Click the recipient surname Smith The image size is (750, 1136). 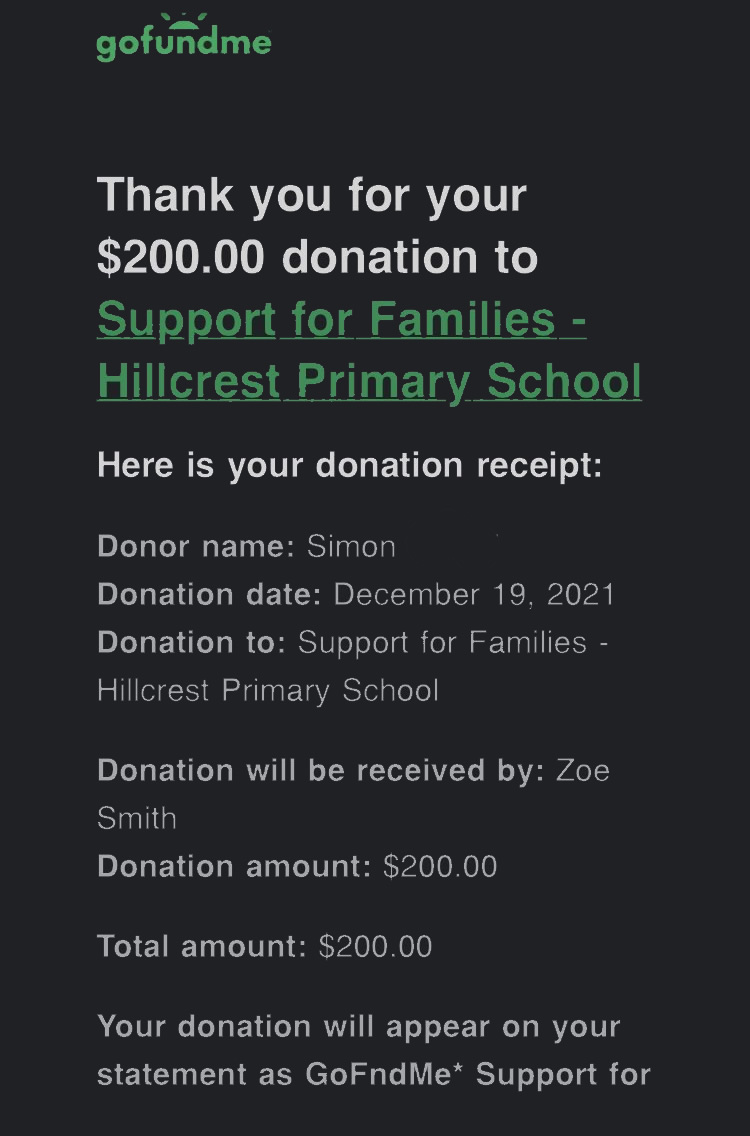pyautogui.click(x=137, y=819)
